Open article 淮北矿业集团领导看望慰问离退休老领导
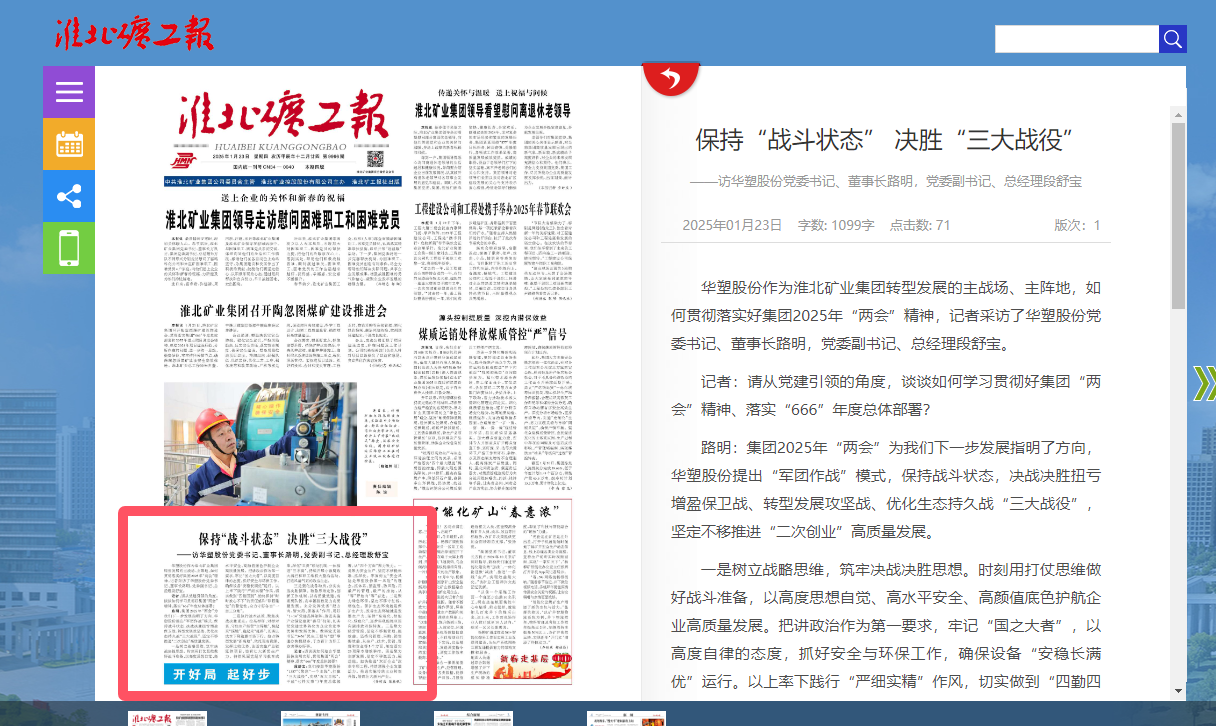This screenshot has height=726, width=1216. click(492, 109)
